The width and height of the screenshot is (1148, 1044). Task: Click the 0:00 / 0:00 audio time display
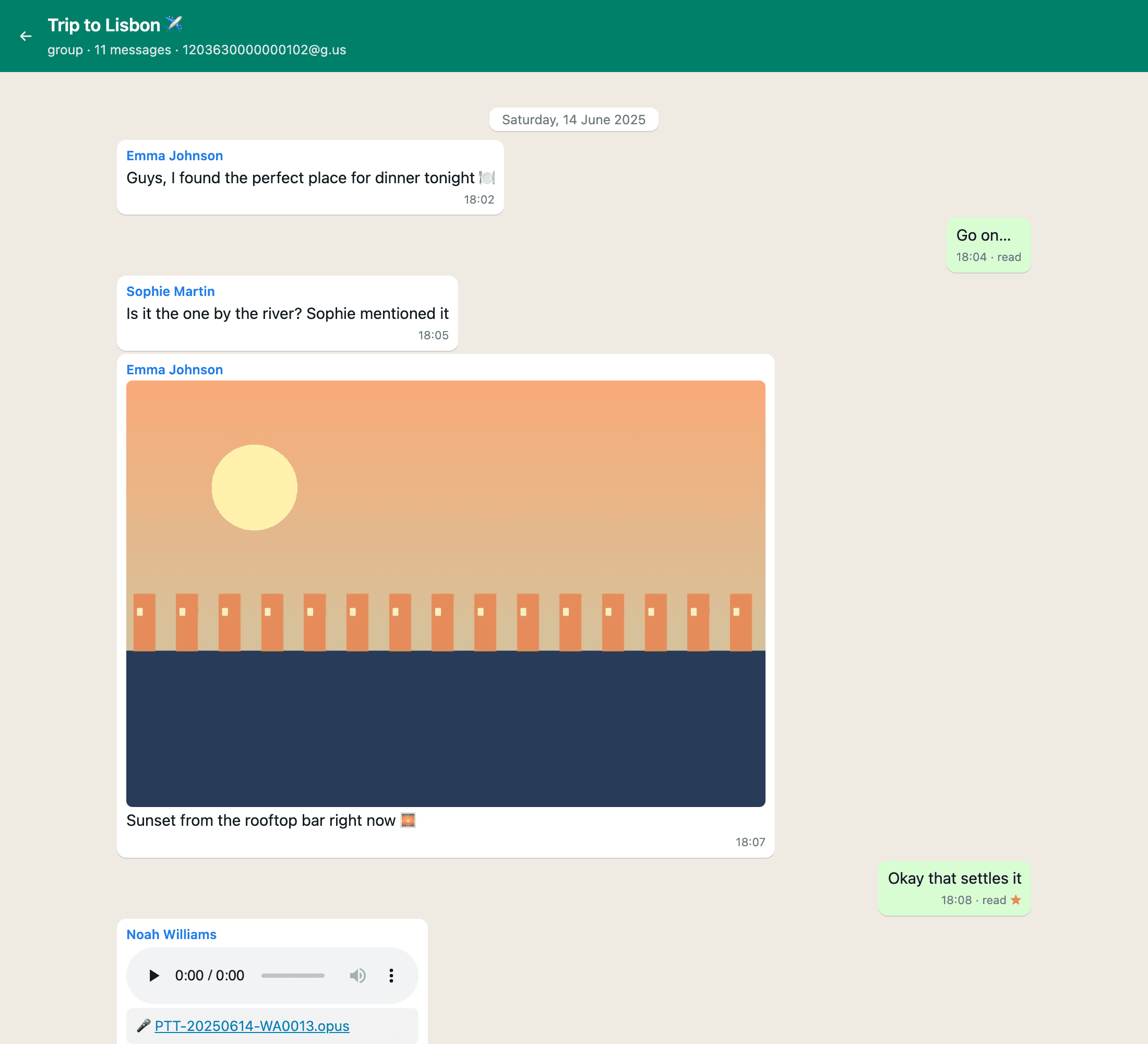210,976
